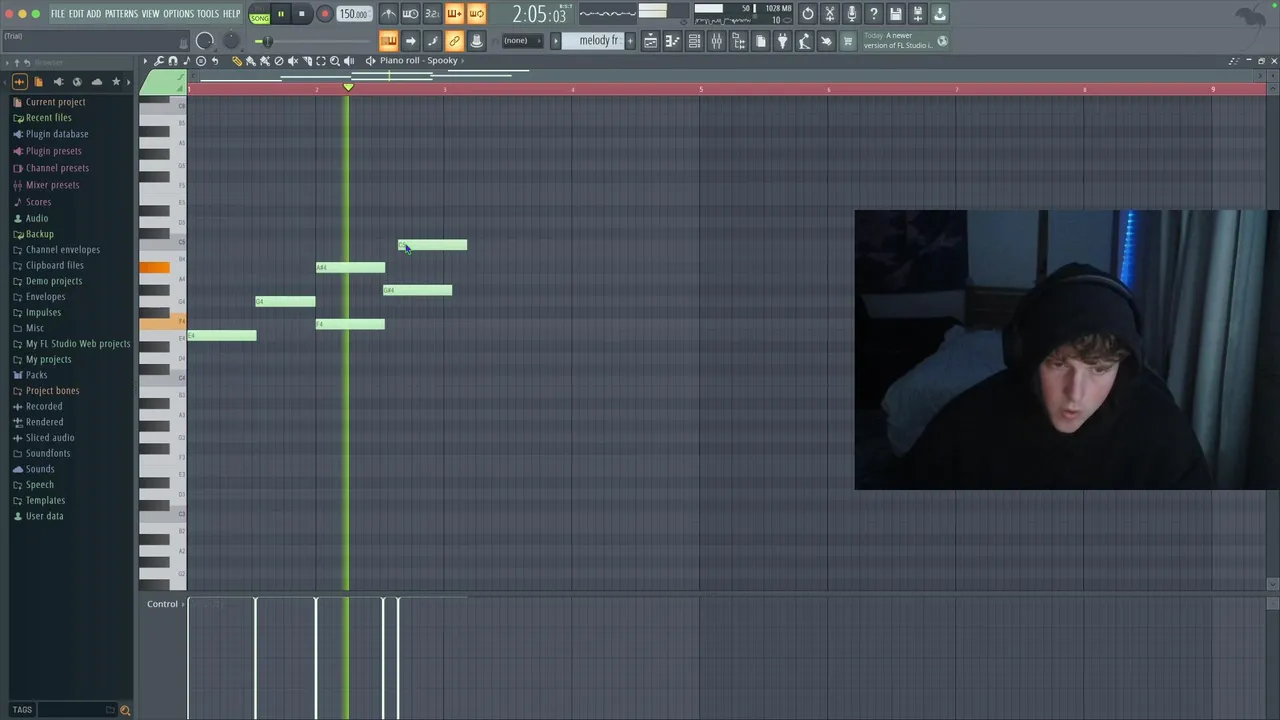Image resolution: width=1280 pixels, height=720 pixels.
Task: Select the piano roll pencil draw tool
Action: click(x=237, y=61)
